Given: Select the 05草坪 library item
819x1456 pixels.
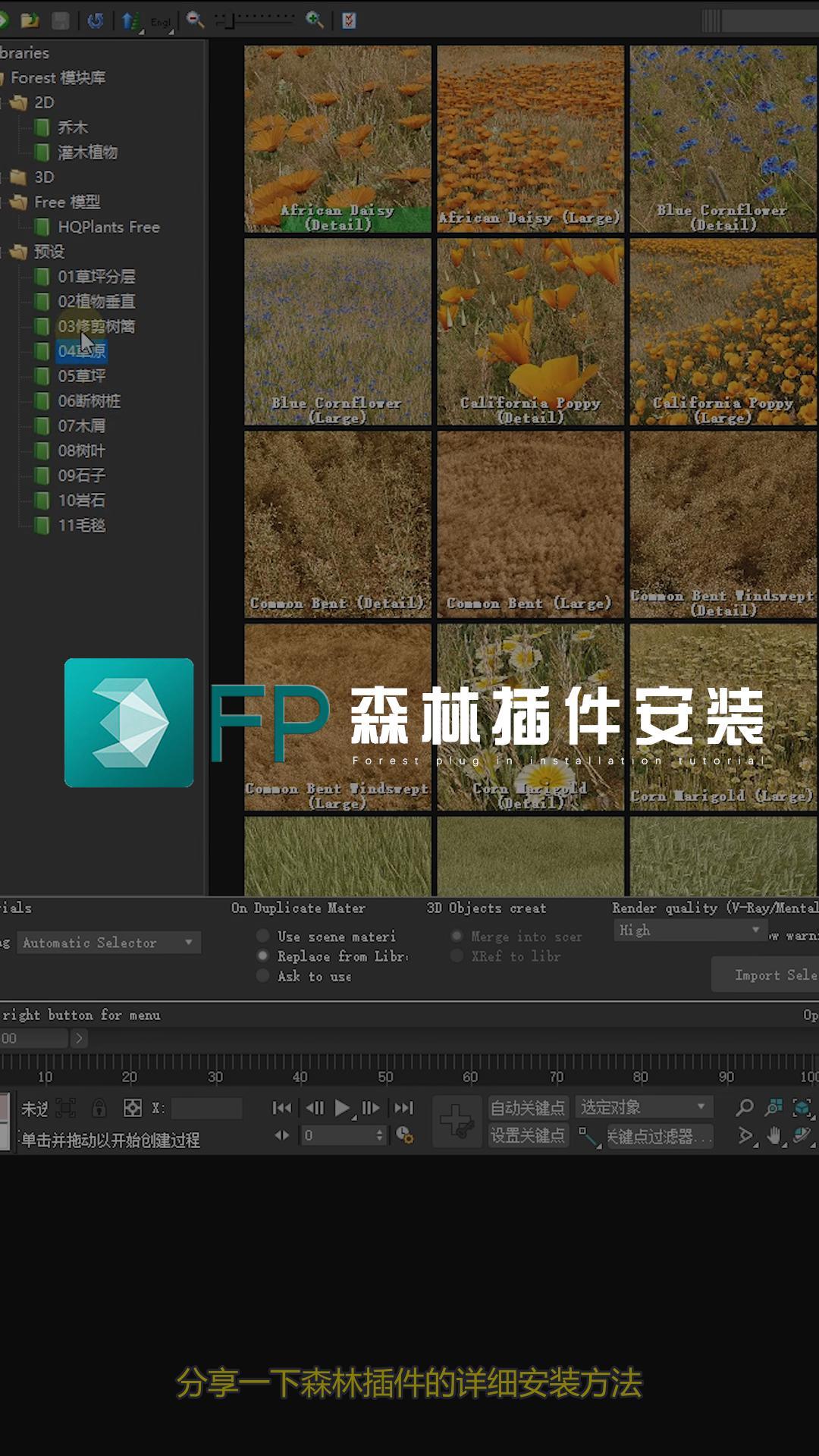Looking at the screenshot, I should tap(82, 376).
